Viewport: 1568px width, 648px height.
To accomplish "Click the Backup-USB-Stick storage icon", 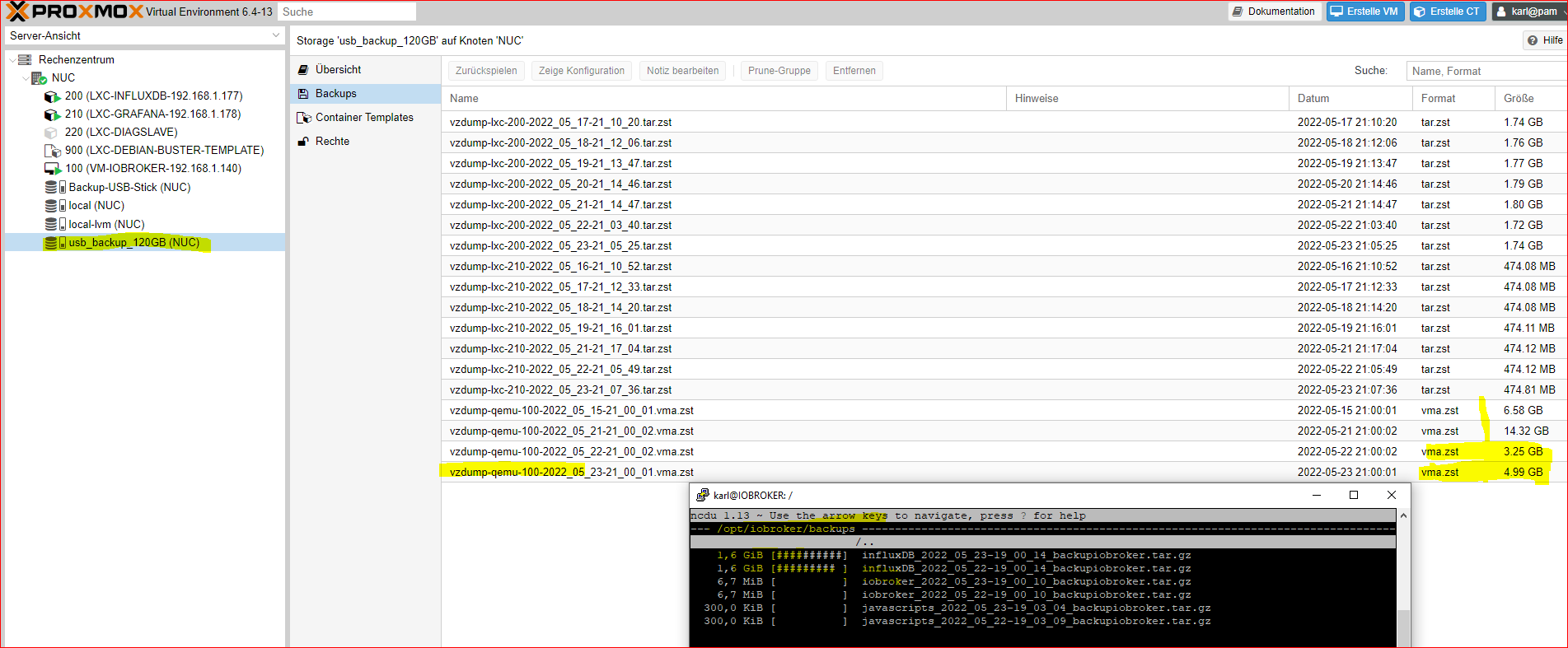I will pos(55,187).
